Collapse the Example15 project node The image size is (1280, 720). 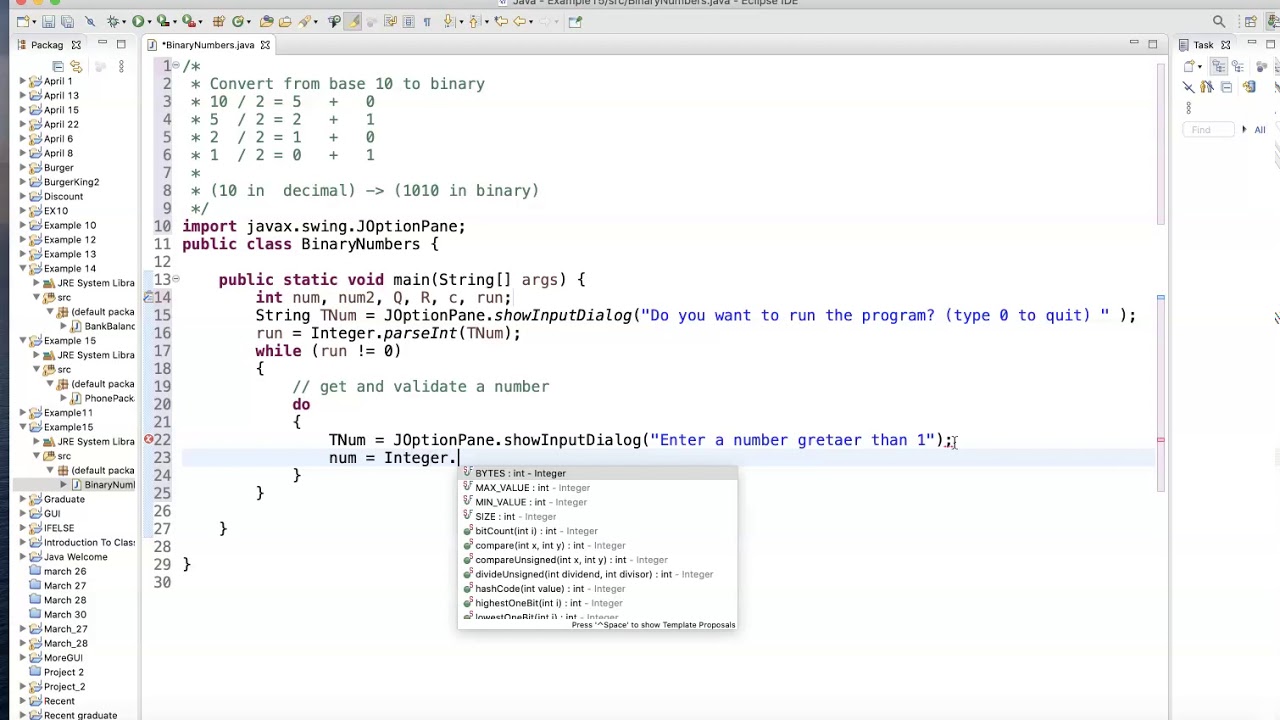(23, 427)
